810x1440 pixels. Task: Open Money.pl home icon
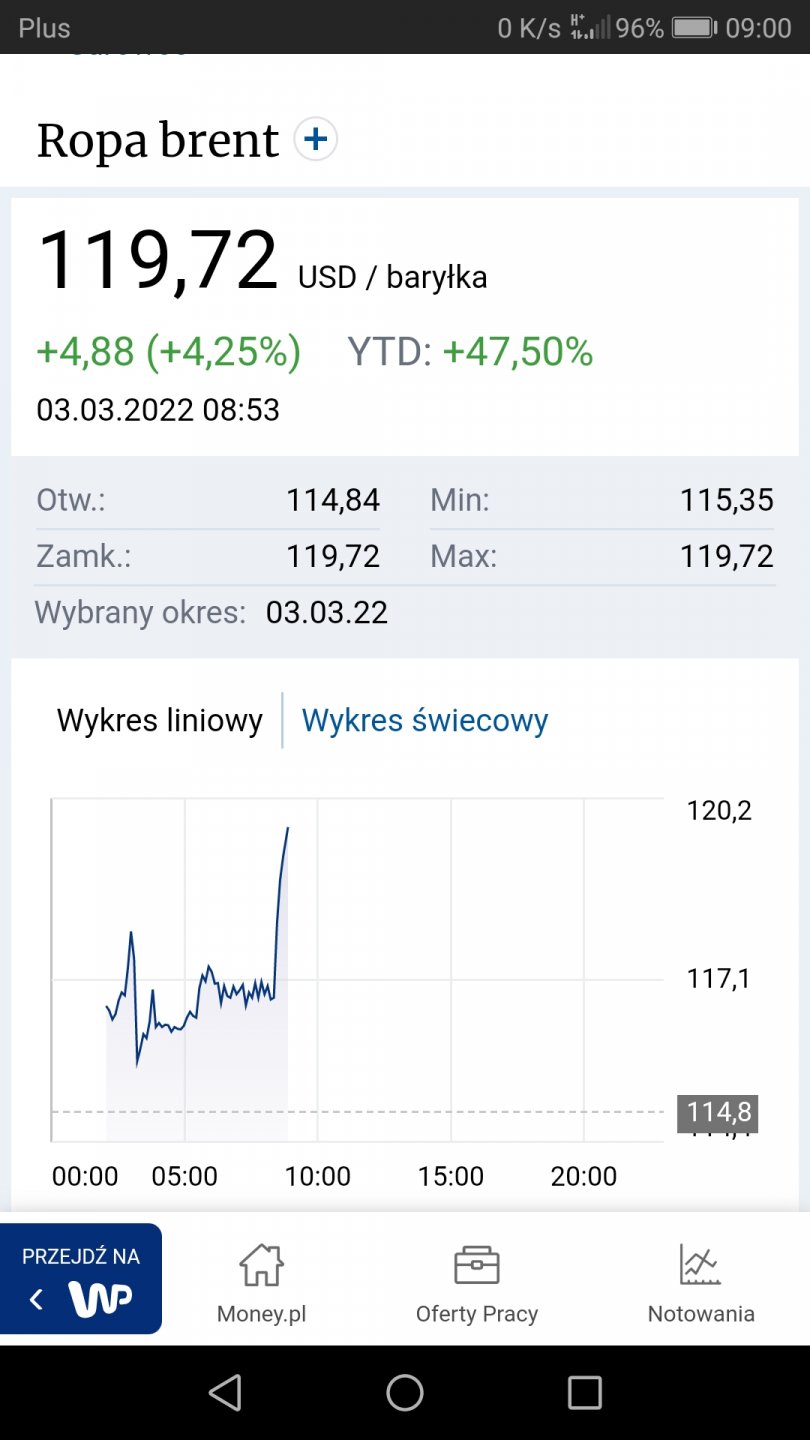[x=261, y=1266]
